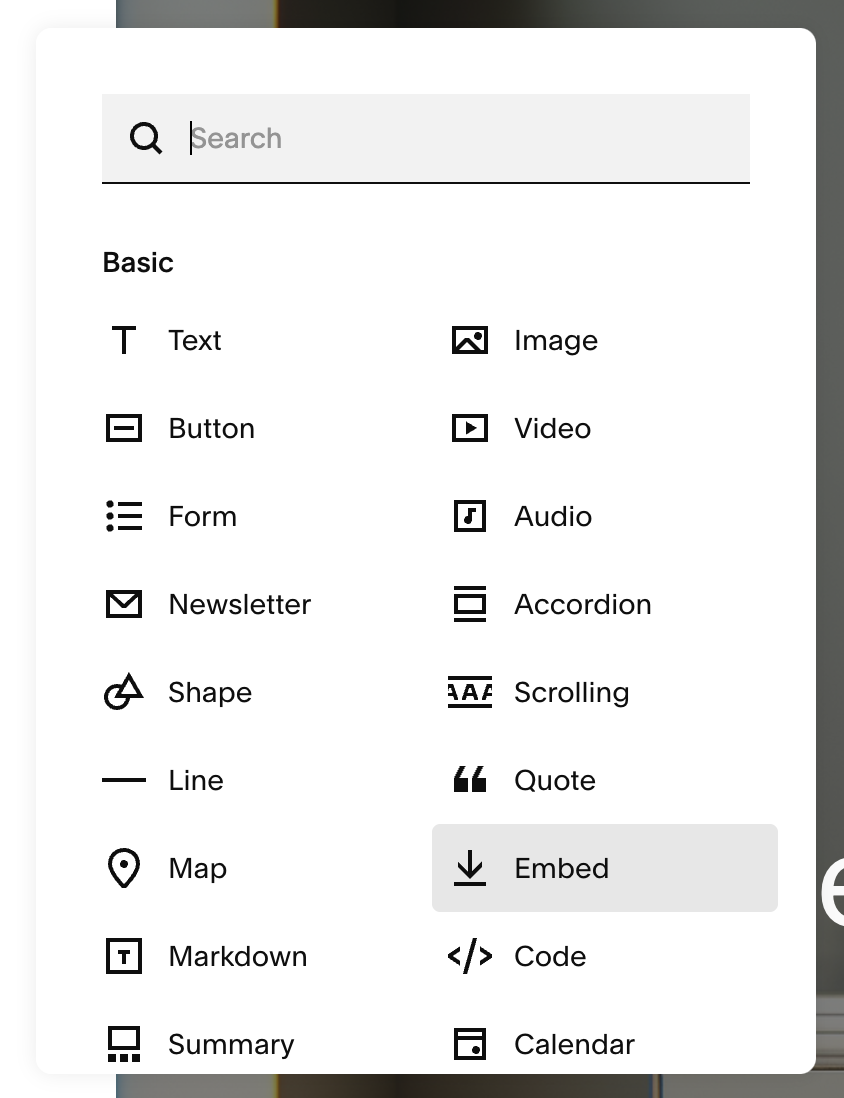Click the Scrolling block icon
The width and height of the screenshot is (844, 1098).
click(470, 693)
